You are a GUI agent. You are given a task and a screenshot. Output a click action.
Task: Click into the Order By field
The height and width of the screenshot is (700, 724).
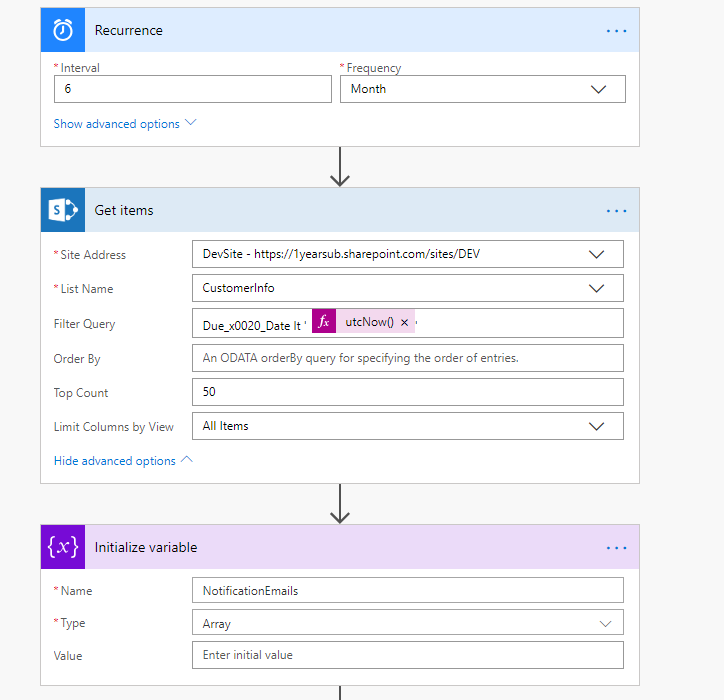(x=407, y=358)
